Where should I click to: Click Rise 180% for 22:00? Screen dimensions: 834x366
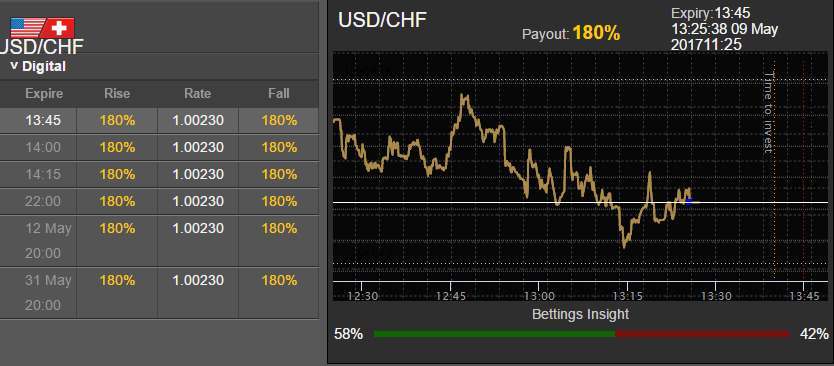coord(117,202)
